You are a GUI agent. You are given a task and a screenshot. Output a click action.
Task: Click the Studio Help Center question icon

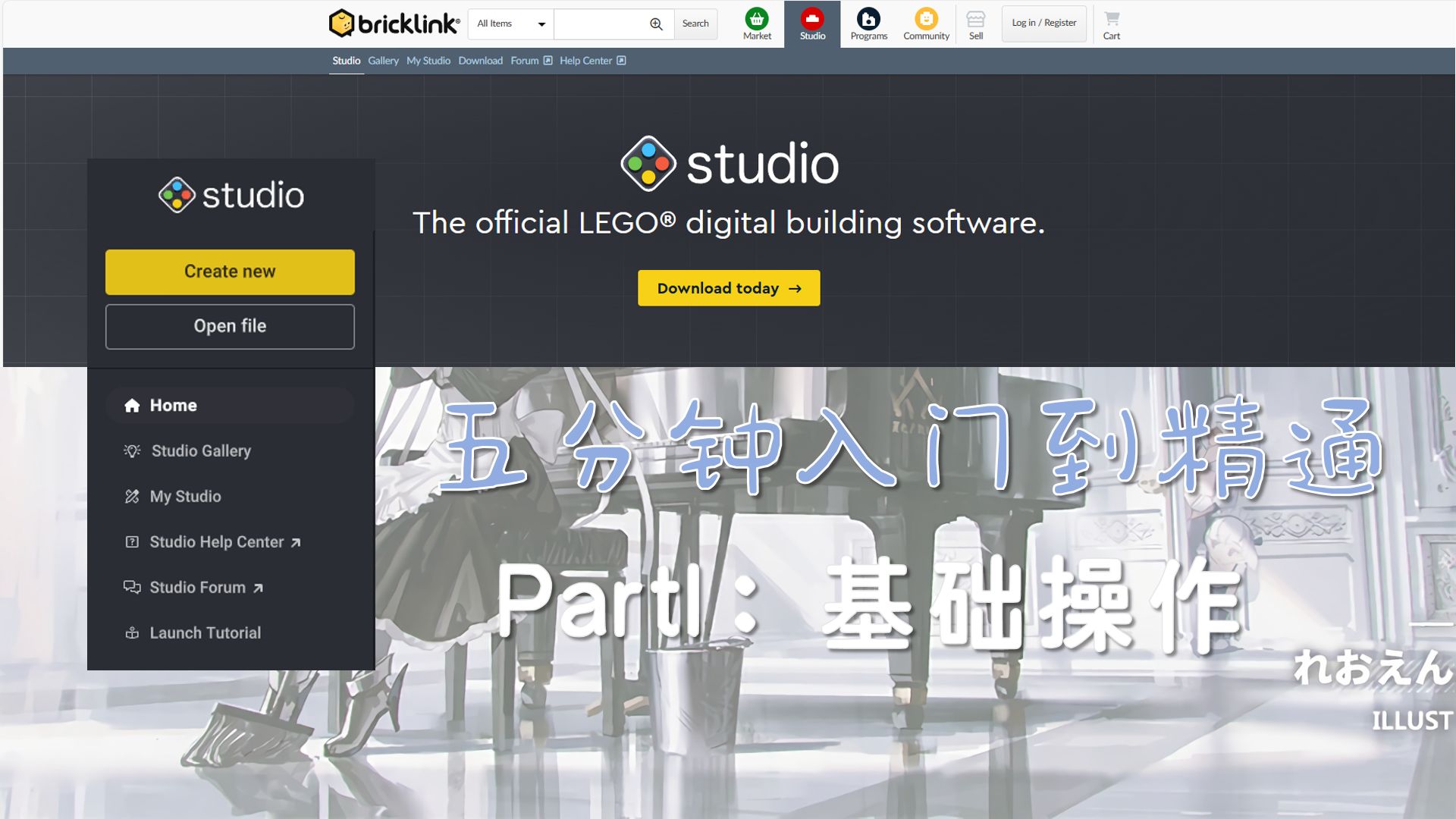[132, 541]
